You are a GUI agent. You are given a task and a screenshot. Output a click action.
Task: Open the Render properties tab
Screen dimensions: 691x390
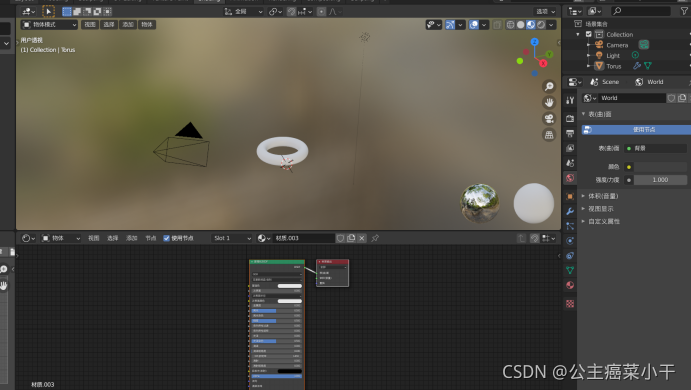(x=570, y=118)
